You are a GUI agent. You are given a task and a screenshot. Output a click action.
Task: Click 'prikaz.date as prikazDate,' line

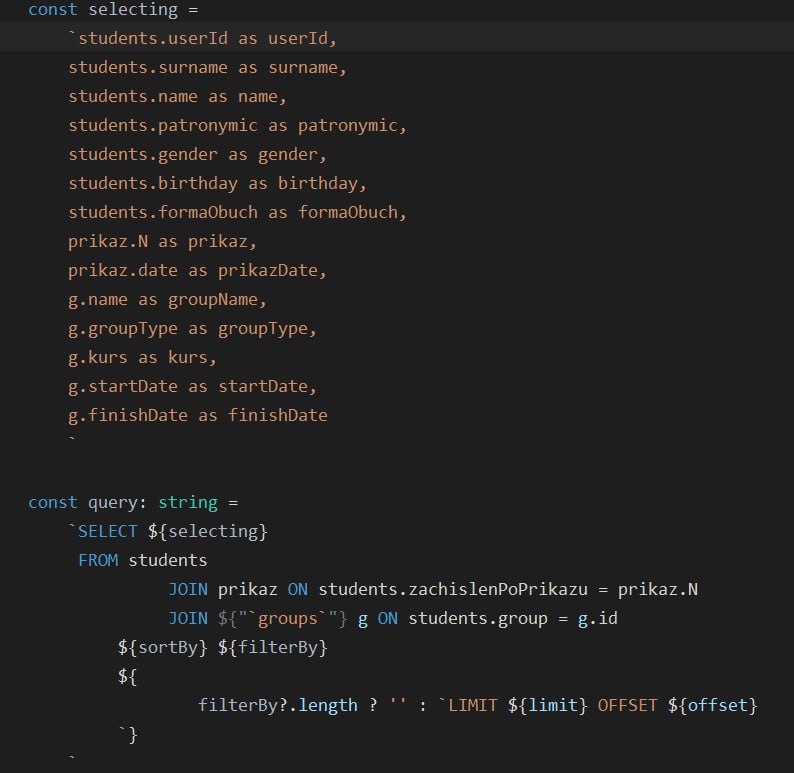click(x=198, y=270)
